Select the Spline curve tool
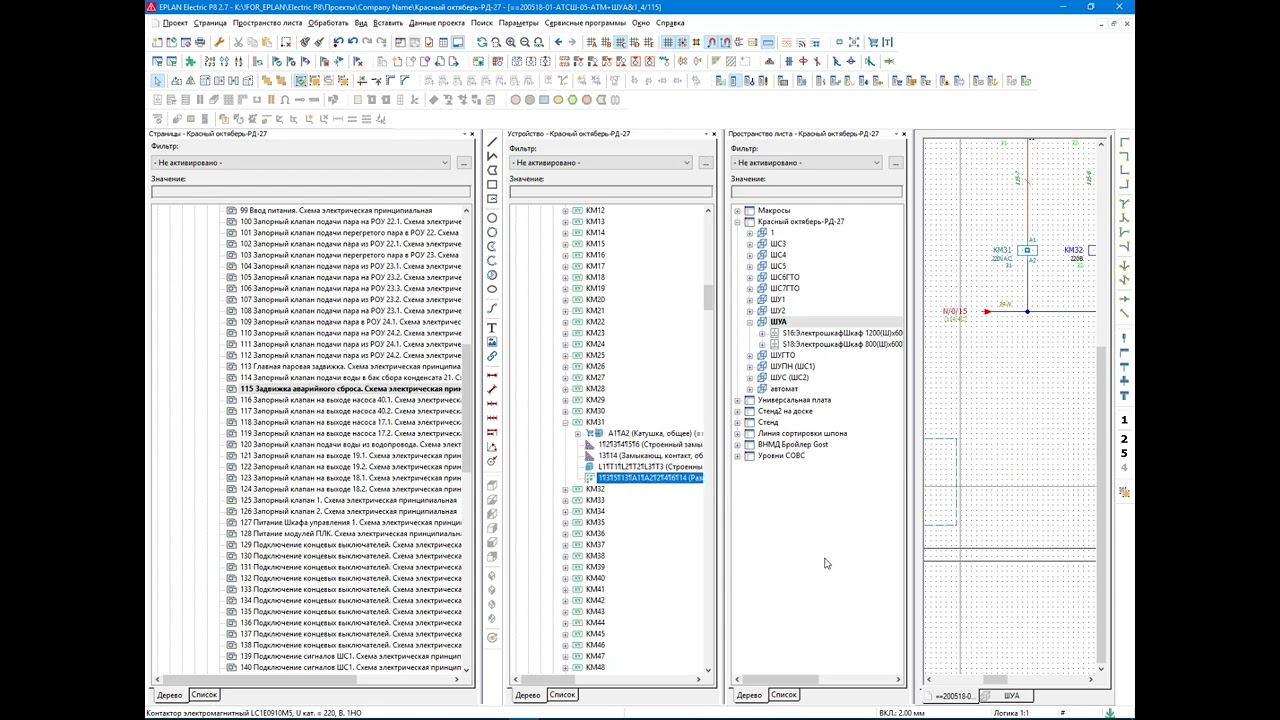 [x=492, y=309]
